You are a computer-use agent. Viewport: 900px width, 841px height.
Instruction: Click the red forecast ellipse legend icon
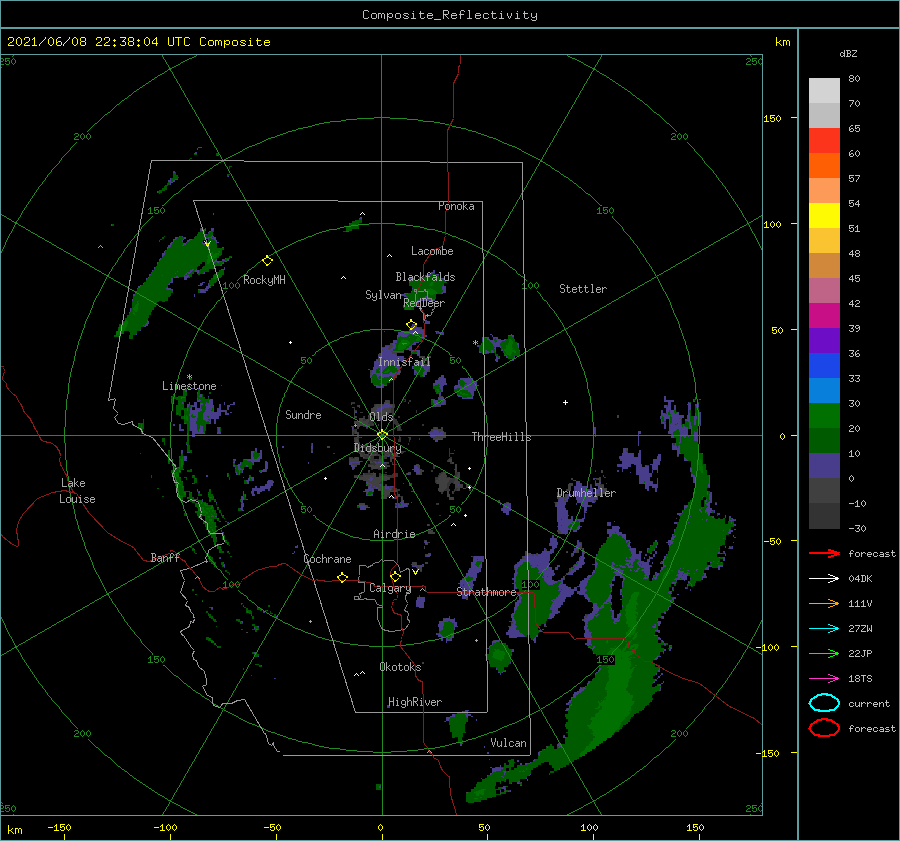(824, 728)
